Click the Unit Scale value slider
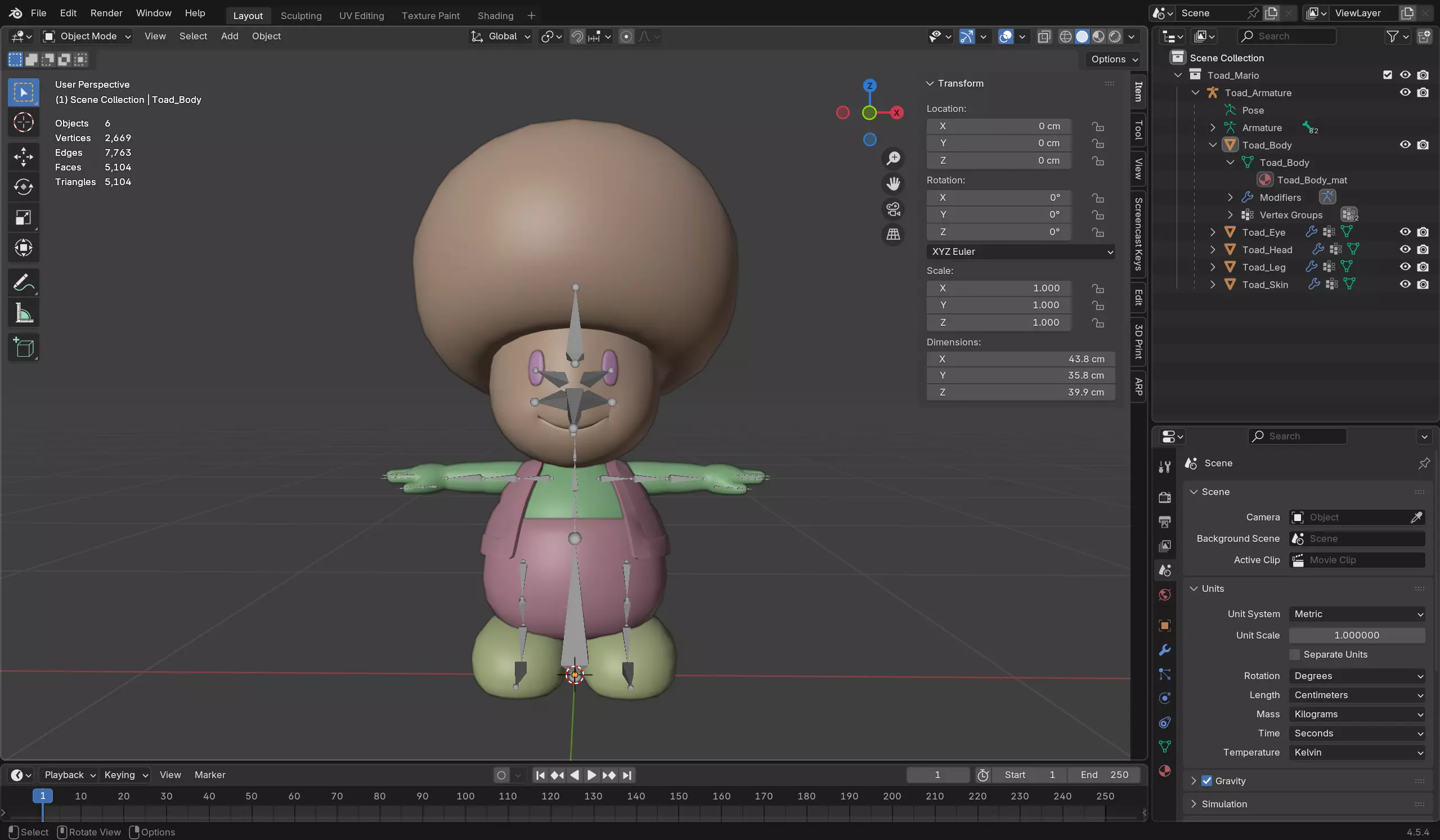This screenshot has width=1440, height=840. [x=1357, y=635]
